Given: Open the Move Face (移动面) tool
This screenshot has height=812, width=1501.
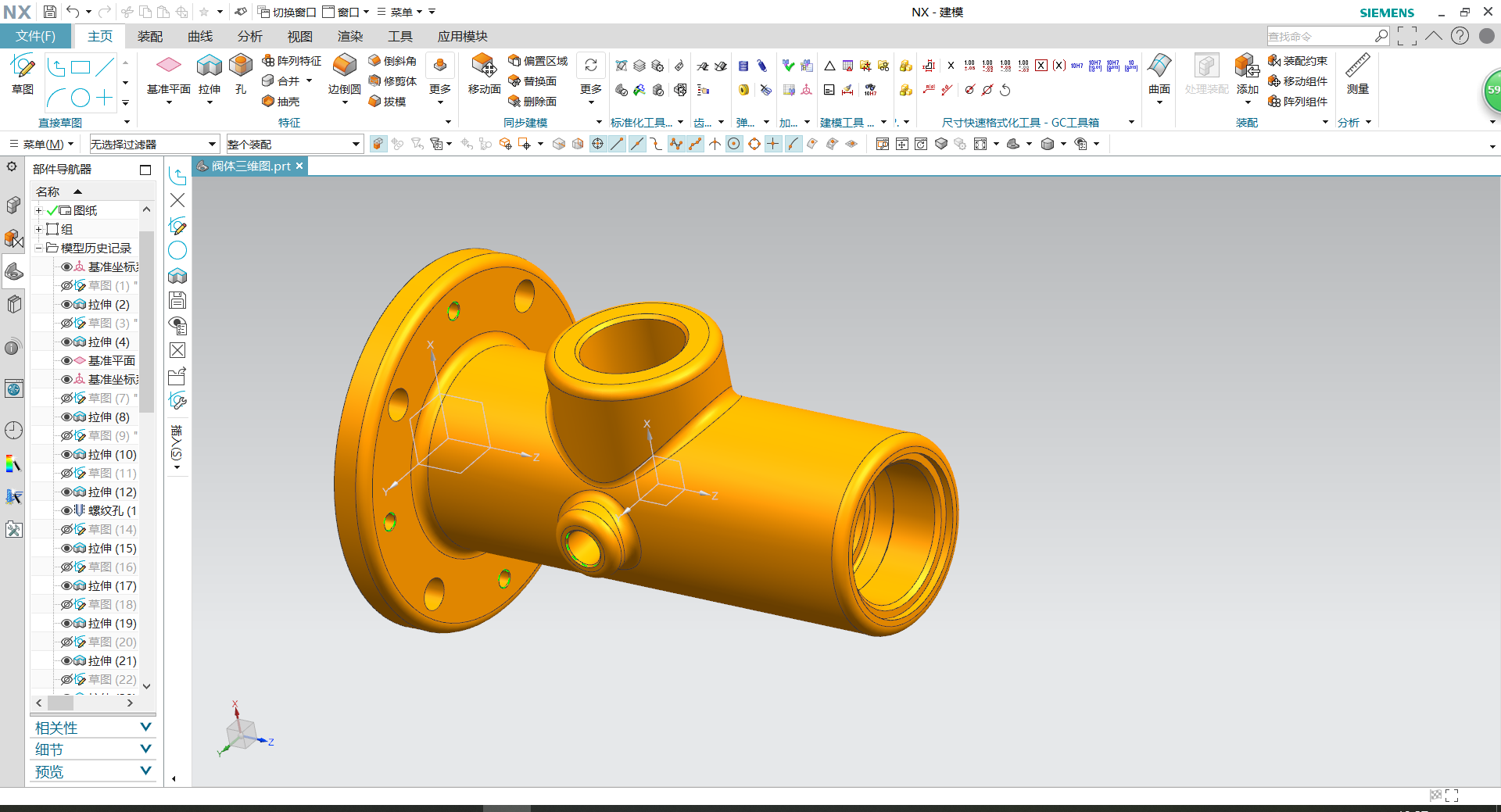Looking at the screenshot, I should coord(484,74).
